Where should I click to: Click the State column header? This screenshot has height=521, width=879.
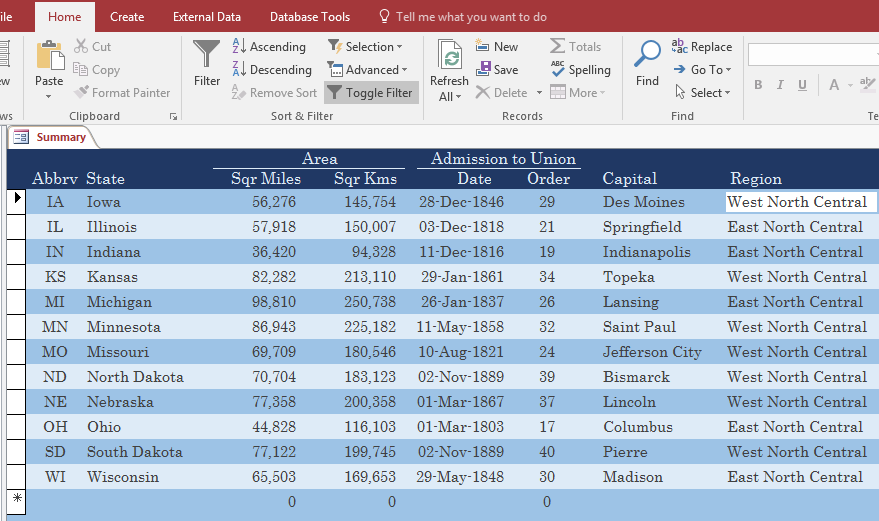pos(105,179)
